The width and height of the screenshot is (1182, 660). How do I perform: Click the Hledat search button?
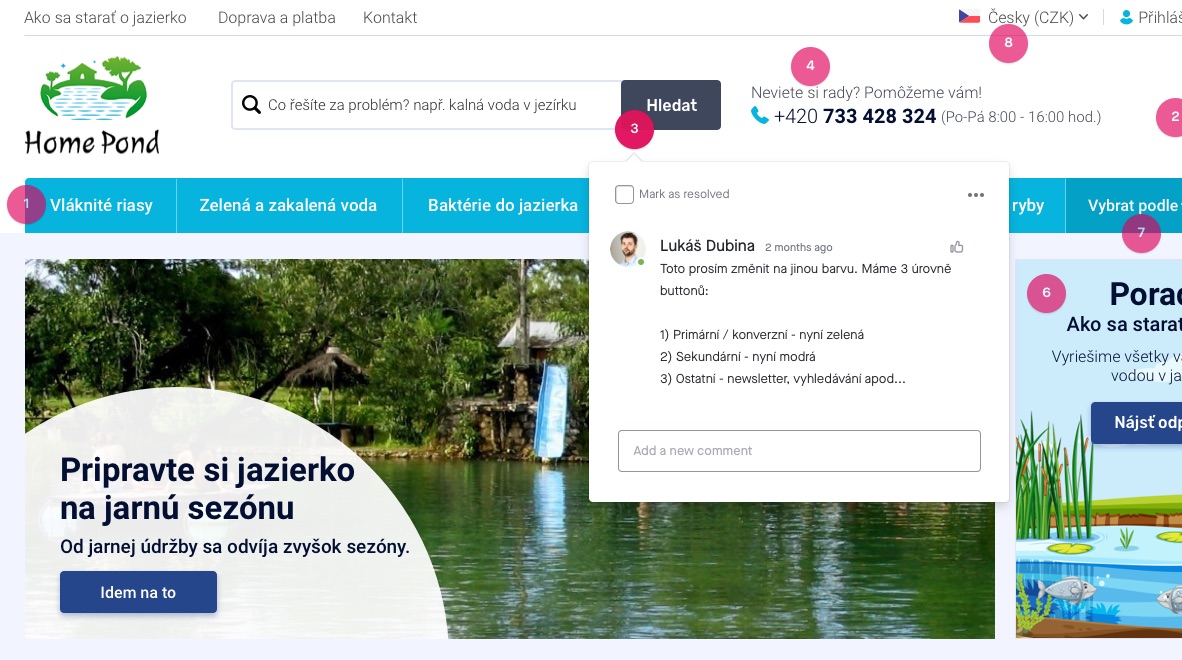point(671,105)
